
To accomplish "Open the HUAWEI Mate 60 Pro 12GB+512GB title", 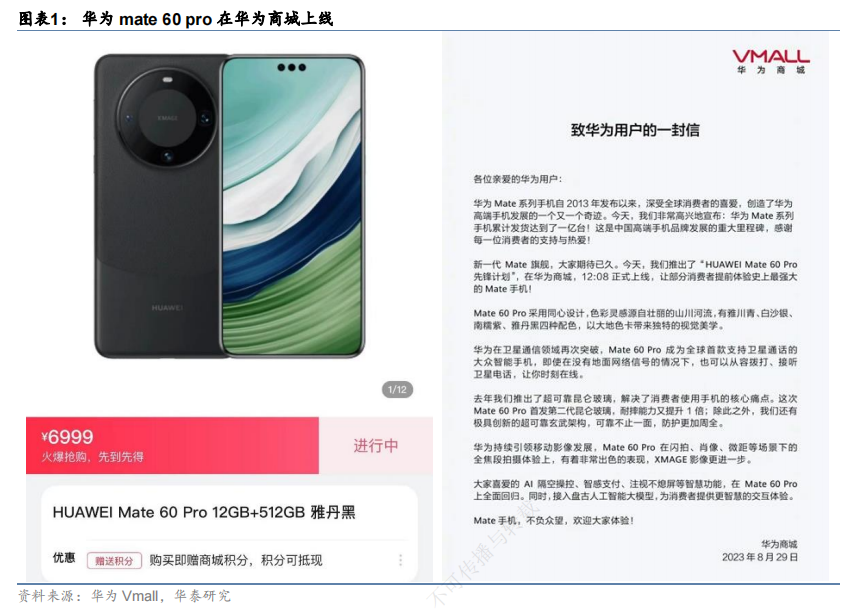I will [x=204, y=512].
